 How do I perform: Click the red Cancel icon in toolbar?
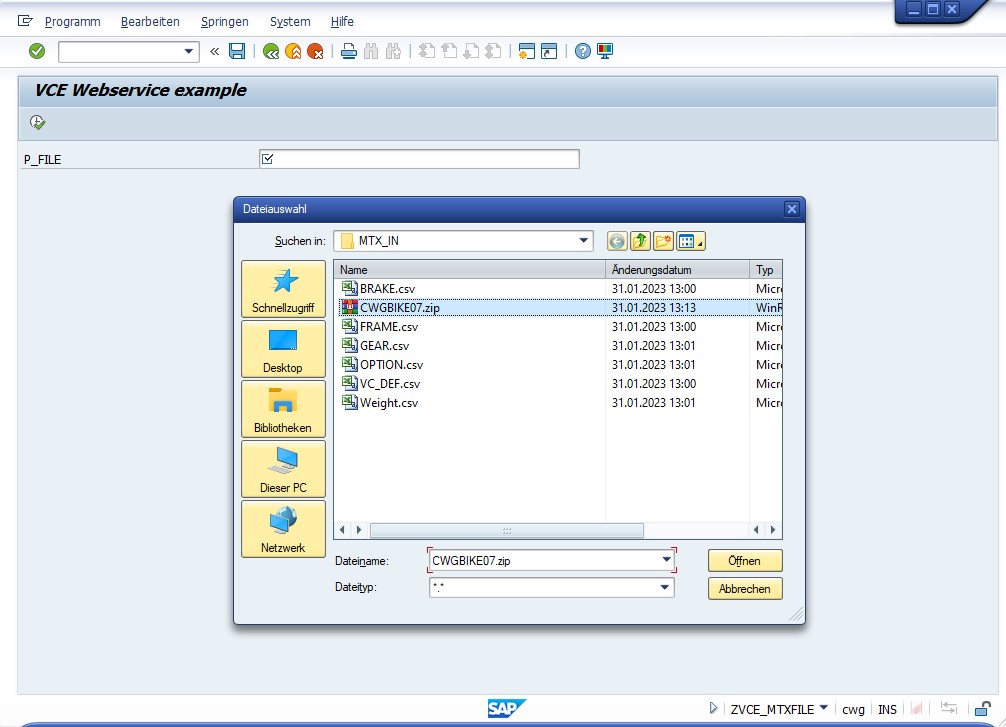(315, 51)
